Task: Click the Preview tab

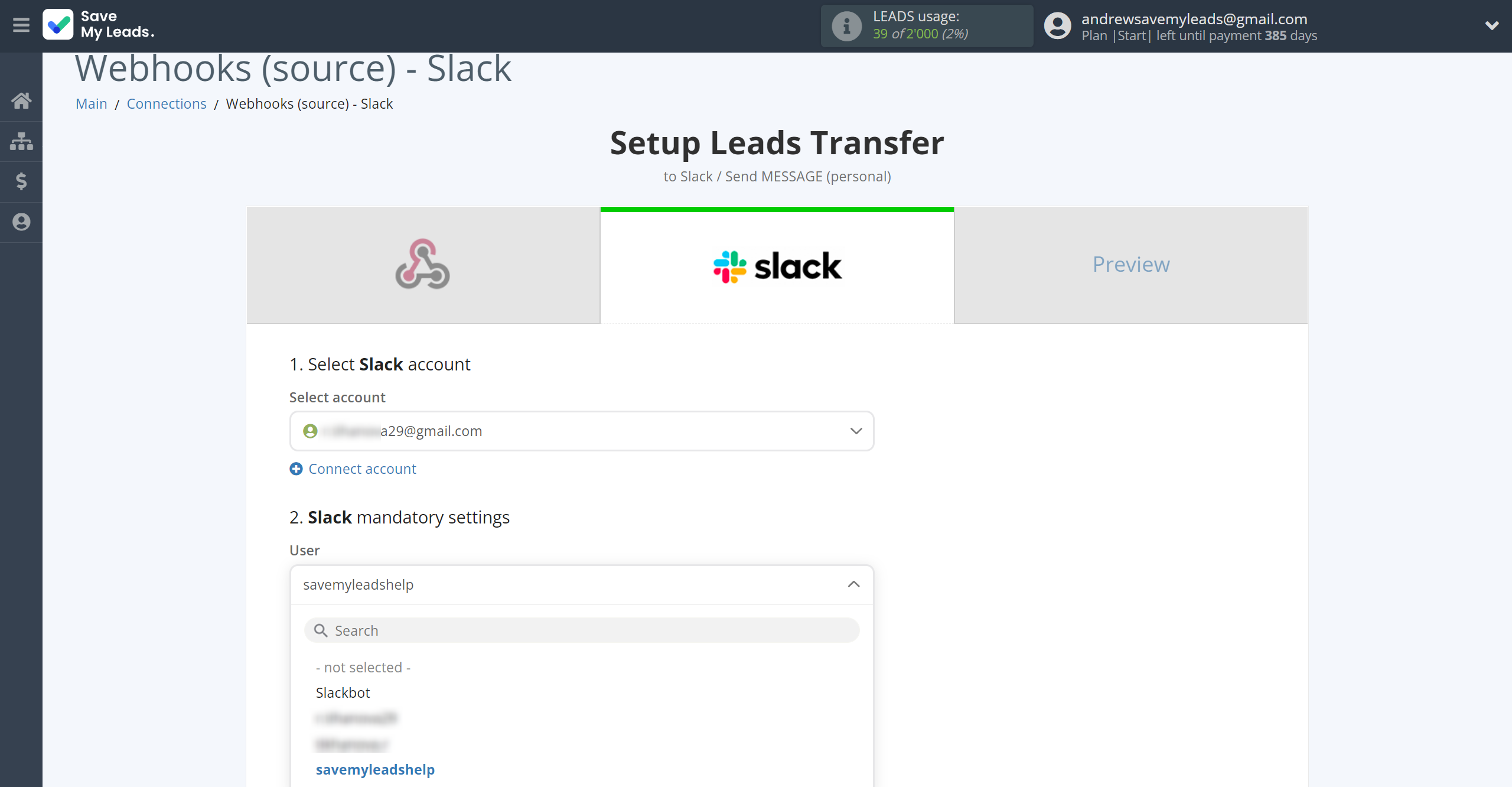Action: pos(1131,264)
